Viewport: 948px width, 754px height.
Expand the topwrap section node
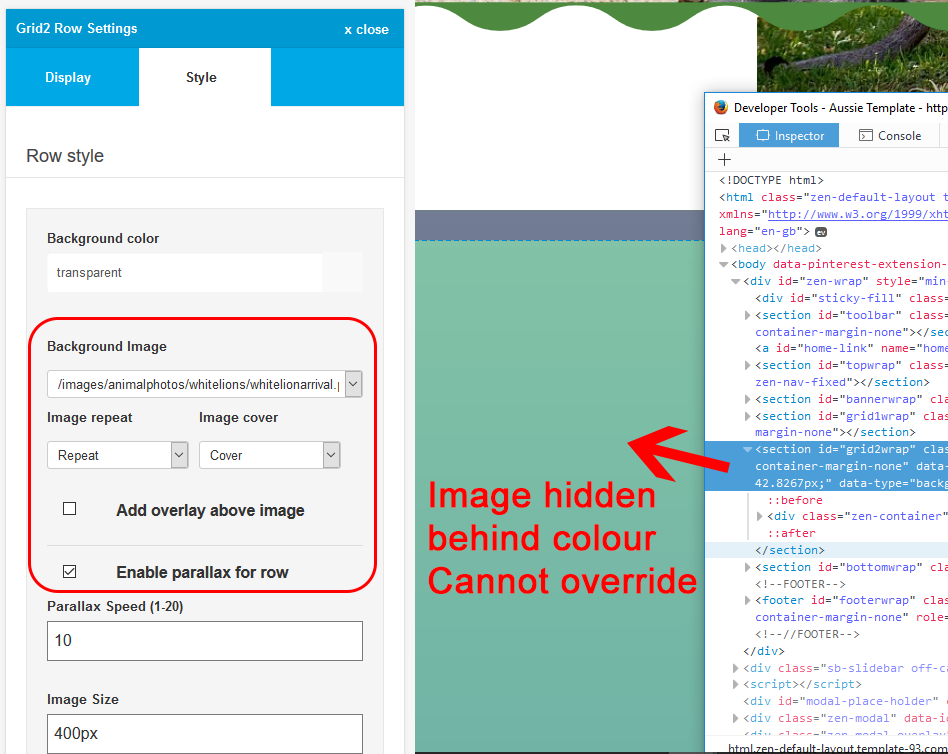(748, 365)
